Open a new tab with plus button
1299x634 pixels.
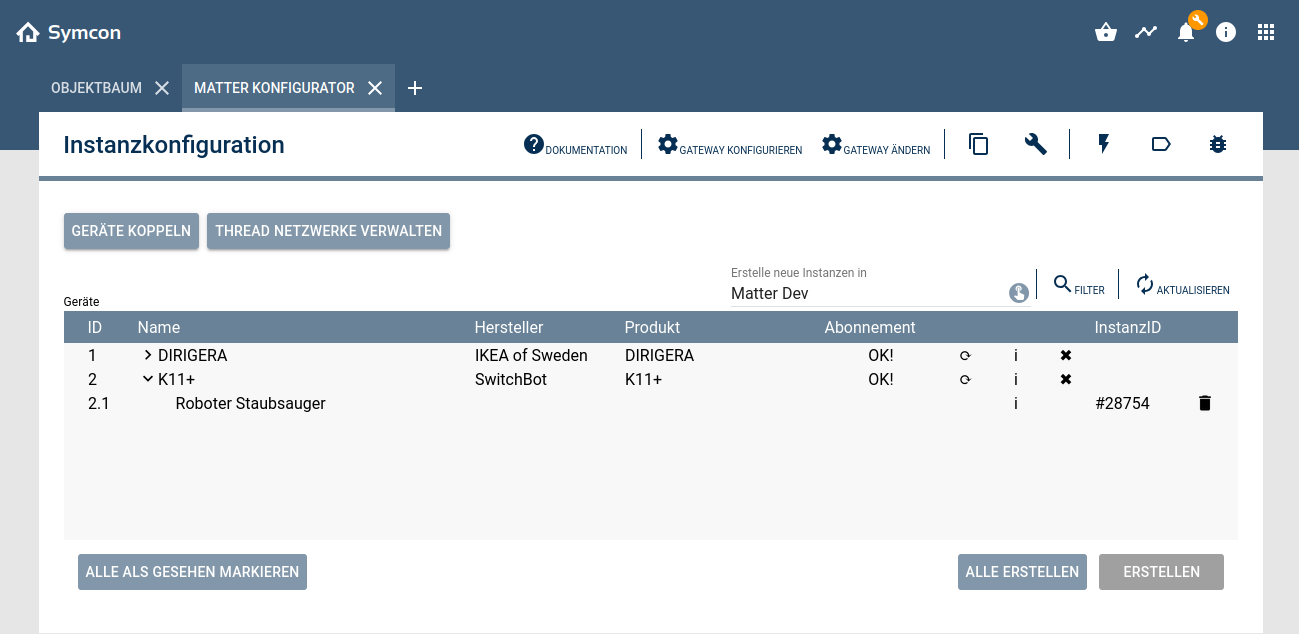coord(415,88)
